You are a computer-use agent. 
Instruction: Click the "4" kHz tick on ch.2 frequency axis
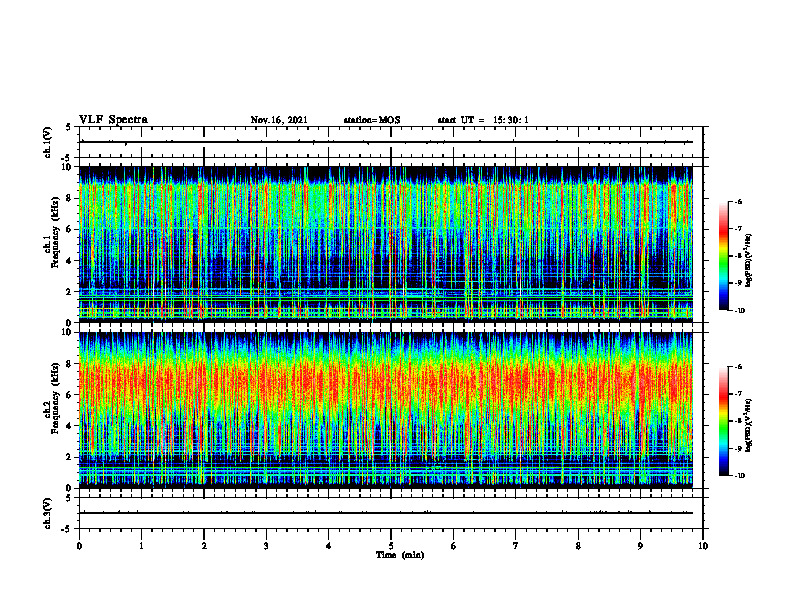(x=70, y=426)
